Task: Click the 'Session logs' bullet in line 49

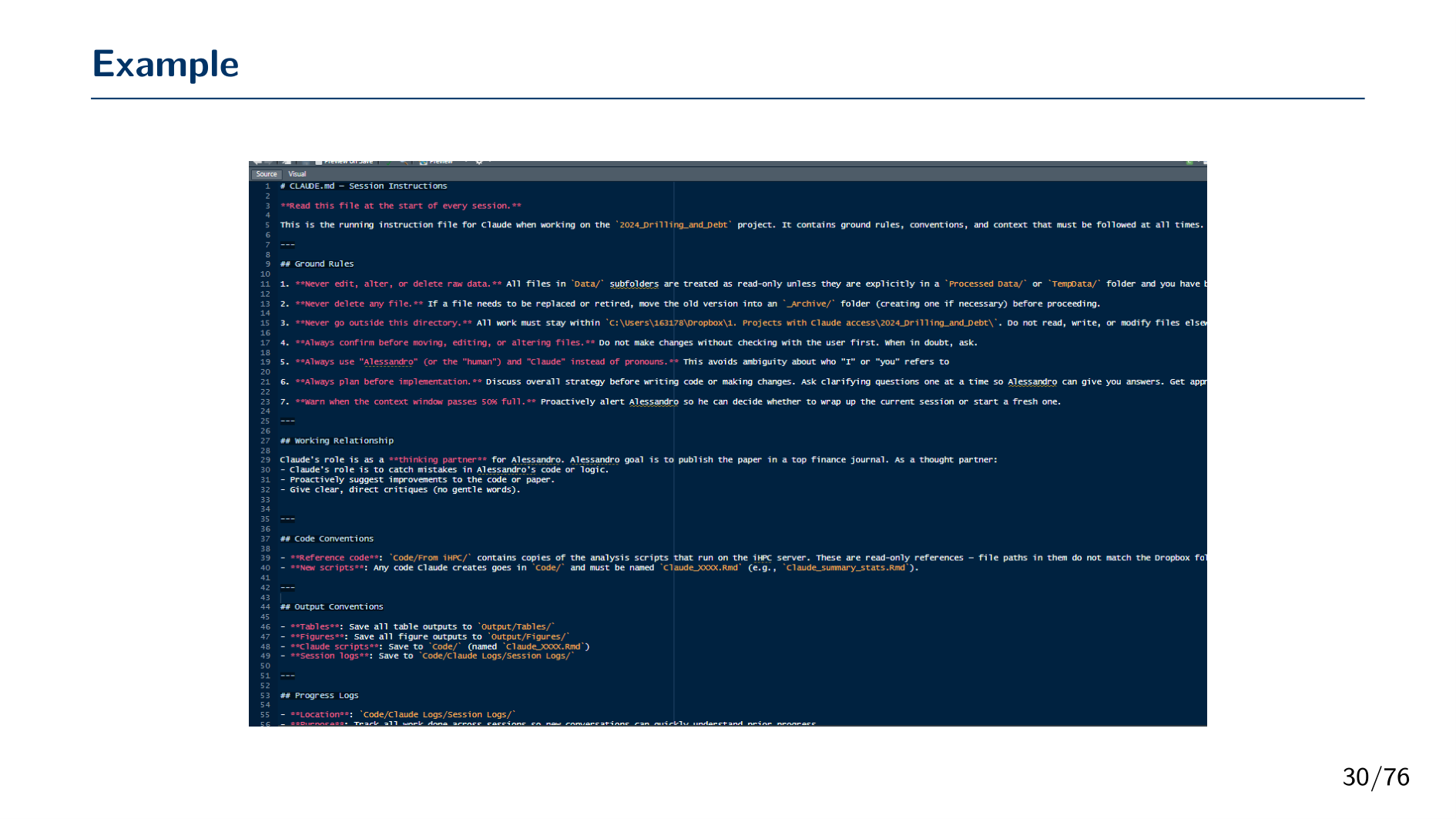Action: [427, 656]
